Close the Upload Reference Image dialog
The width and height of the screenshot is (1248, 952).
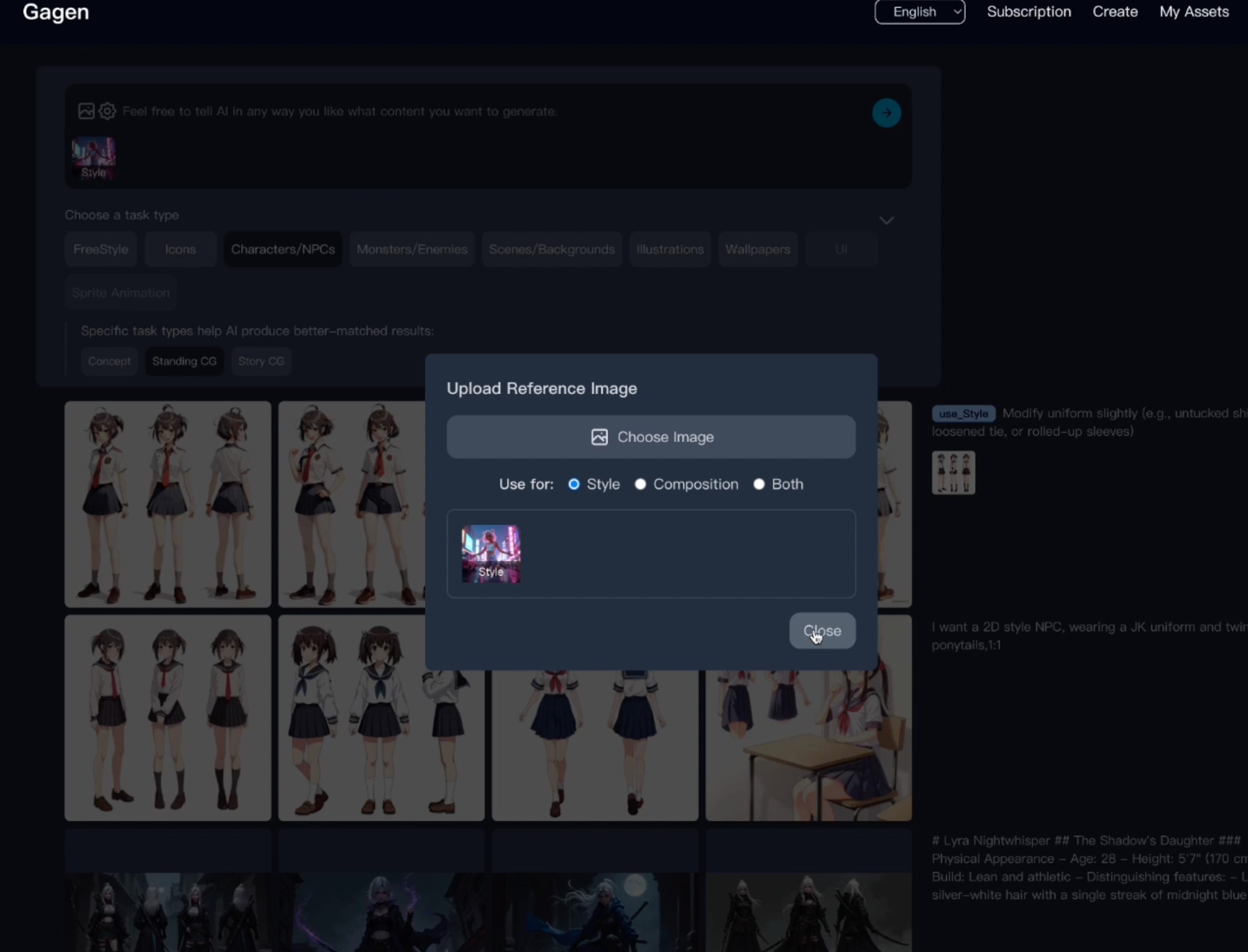(x=822, y=631)
